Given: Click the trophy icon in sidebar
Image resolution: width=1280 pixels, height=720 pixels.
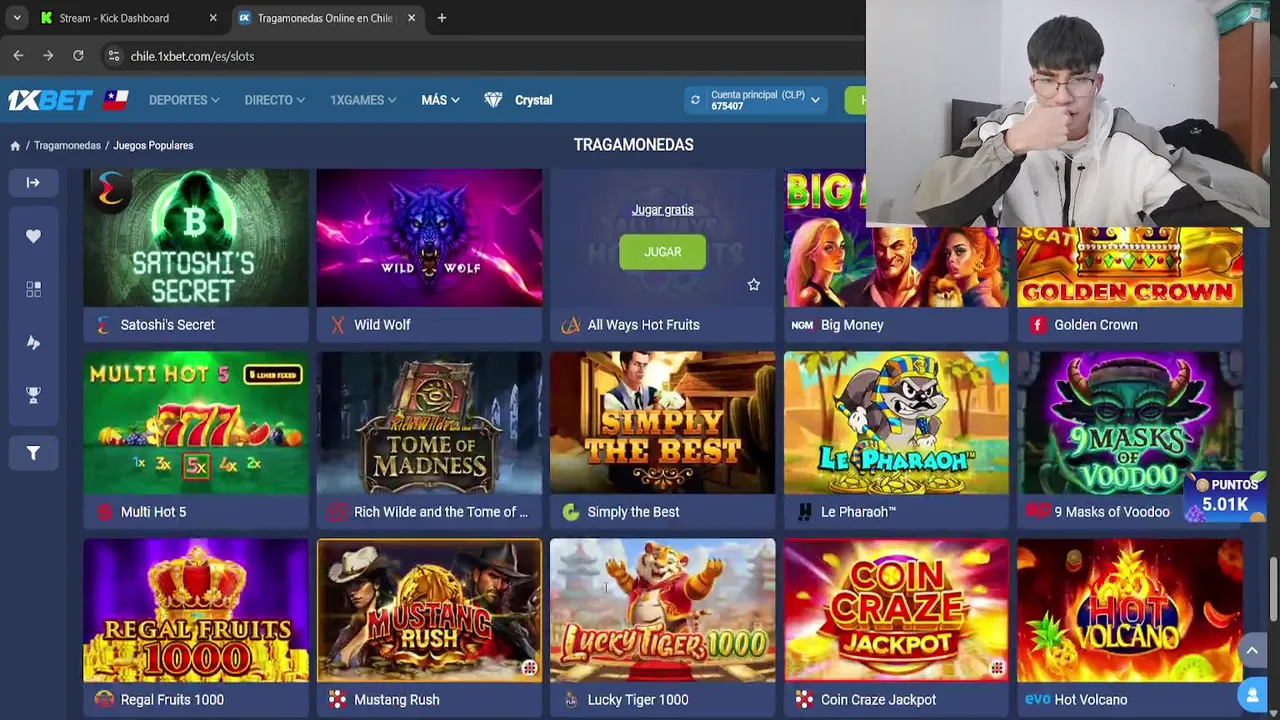Looking at the screenshot, I should pyautogui.click(x=33, y=395).
